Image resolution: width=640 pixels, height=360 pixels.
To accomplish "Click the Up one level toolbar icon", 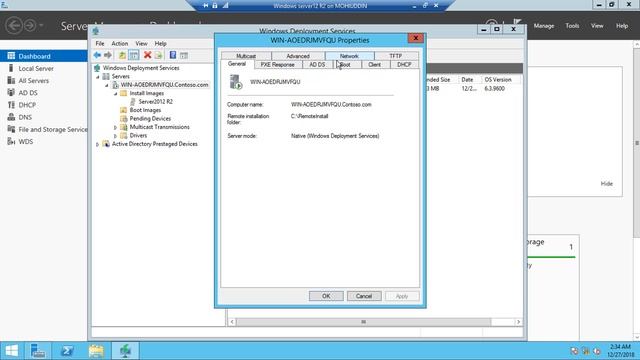I will tap(122, 55).
